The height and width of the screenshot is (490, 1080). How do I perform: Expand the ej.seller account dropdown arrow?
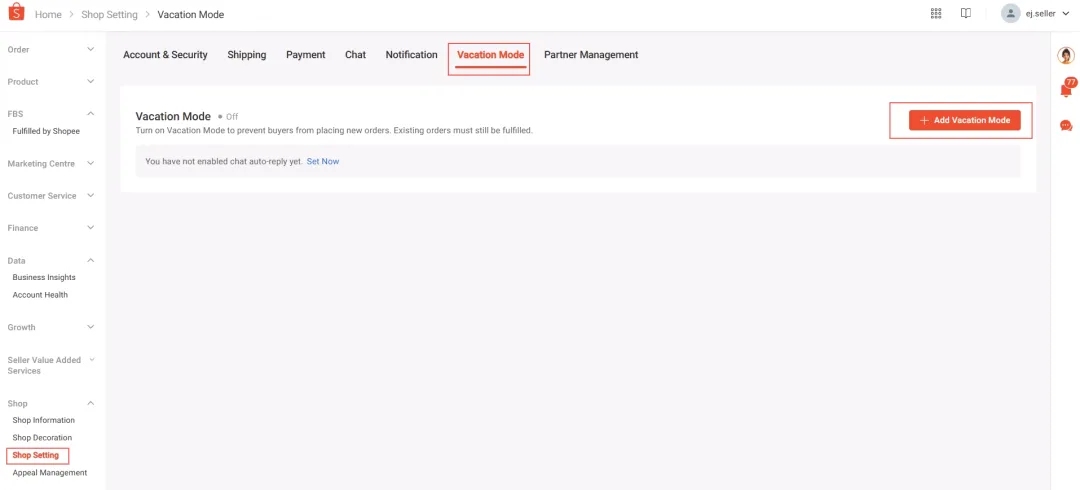(x=1066, y=14)
